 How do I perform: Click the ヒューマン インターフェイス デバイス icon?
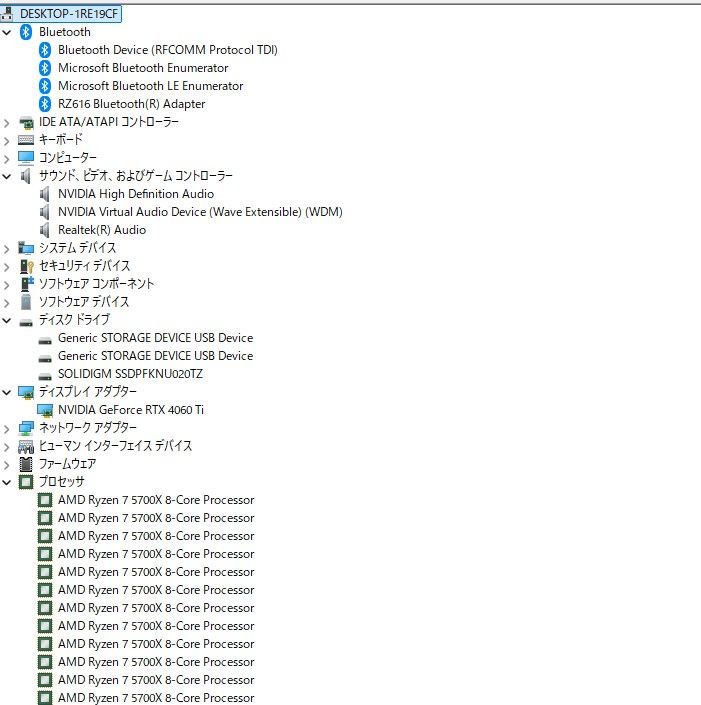(x=26, y=446)
